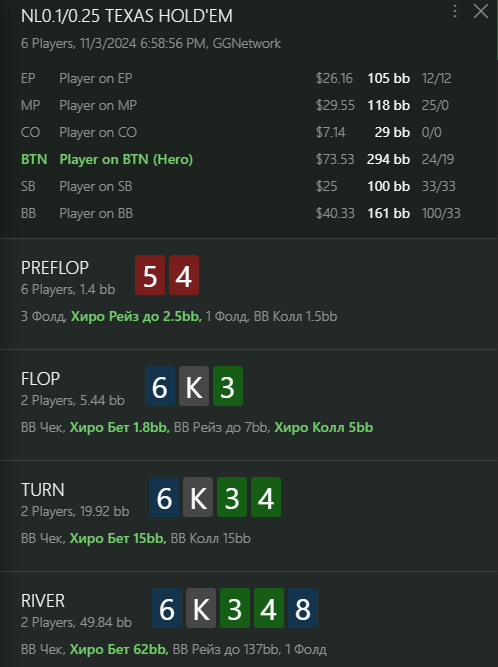Click the Player on CO name
498x667 pixels.
(x=98, y=132)
